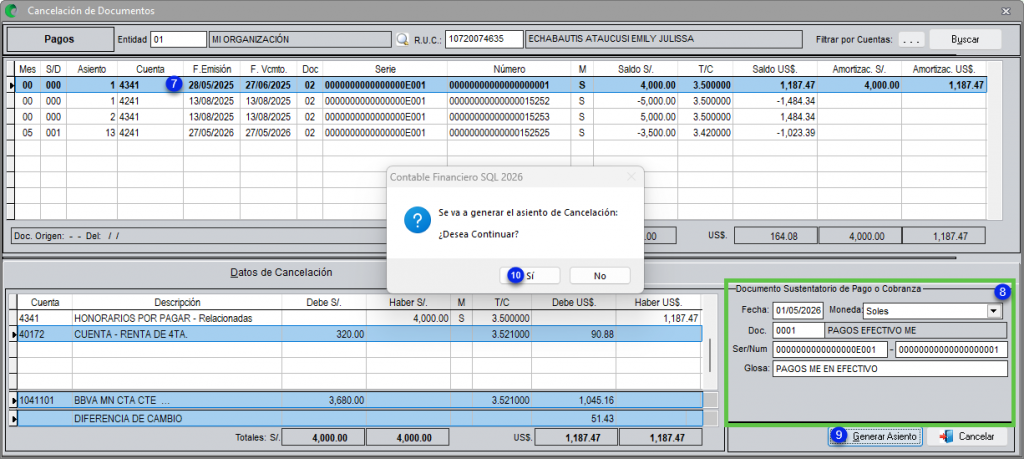Click HONORARIOS POR PAGAR - Relacionadas row
Viewport: 1024px width, 459px height.
(358, 318)
